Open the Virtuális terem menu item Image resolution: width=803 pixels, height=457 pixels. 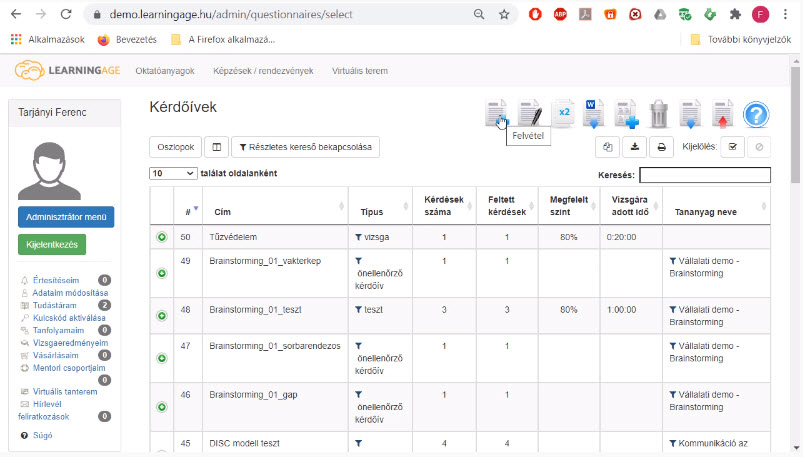(360, 71)
